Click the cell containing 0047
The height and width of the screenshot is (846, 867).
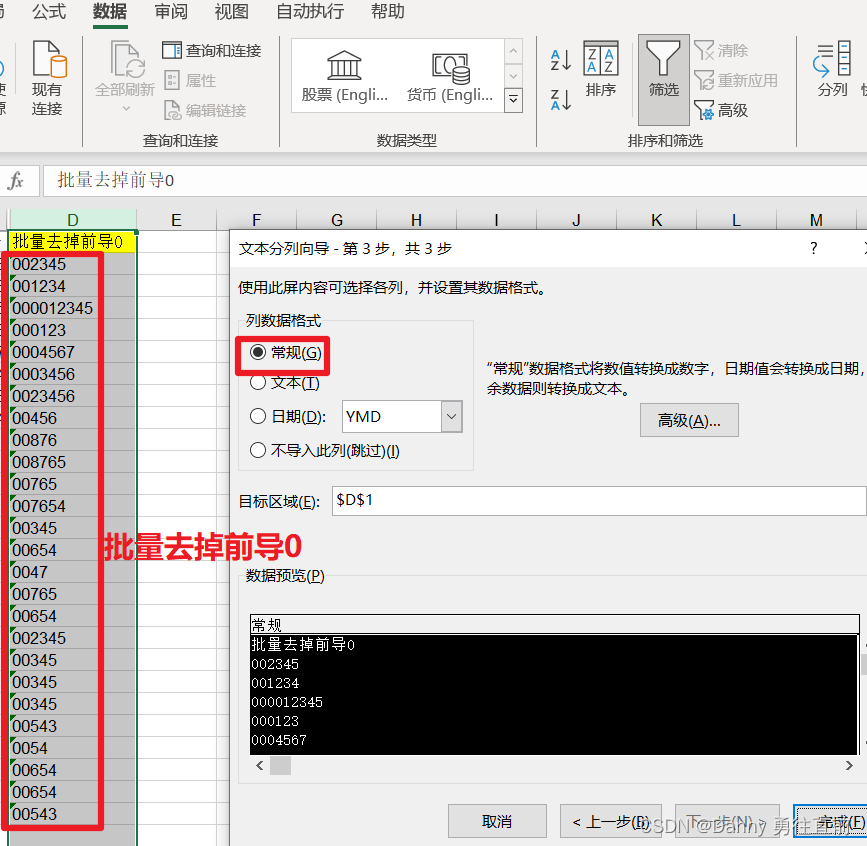coord(72,572)
